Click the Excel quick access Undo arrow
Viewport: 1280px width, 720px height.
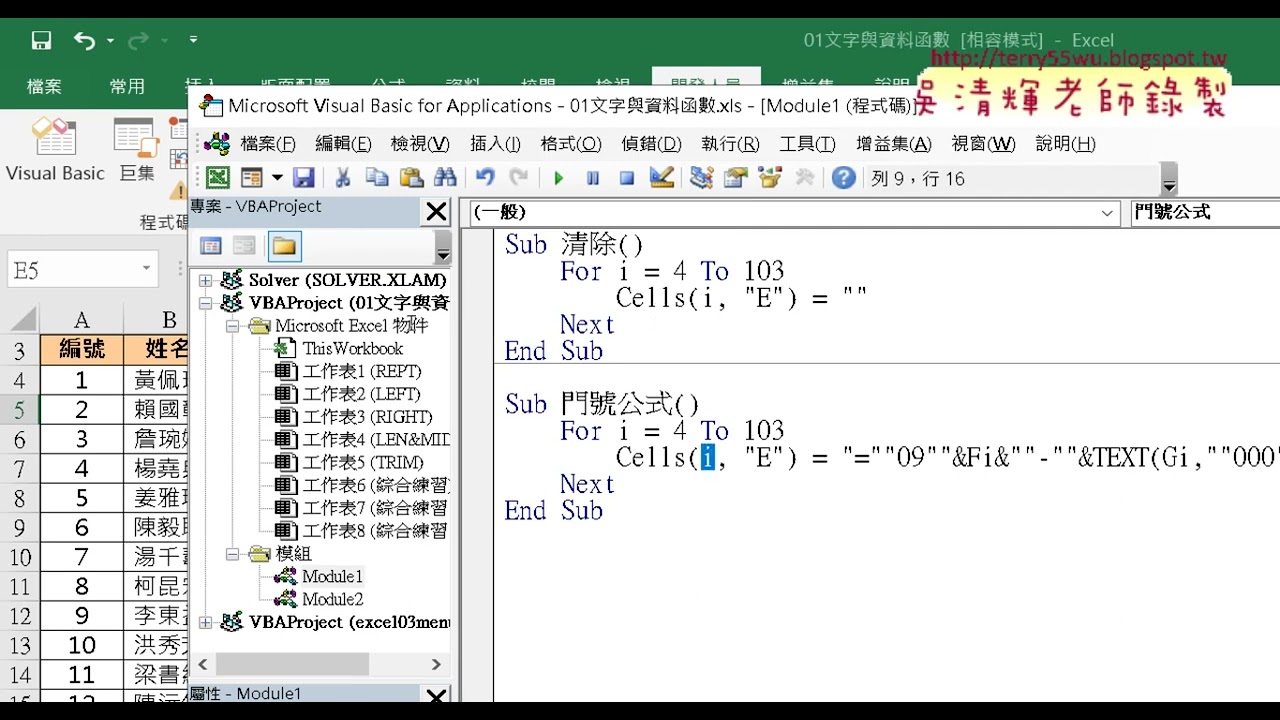[84, 41]
